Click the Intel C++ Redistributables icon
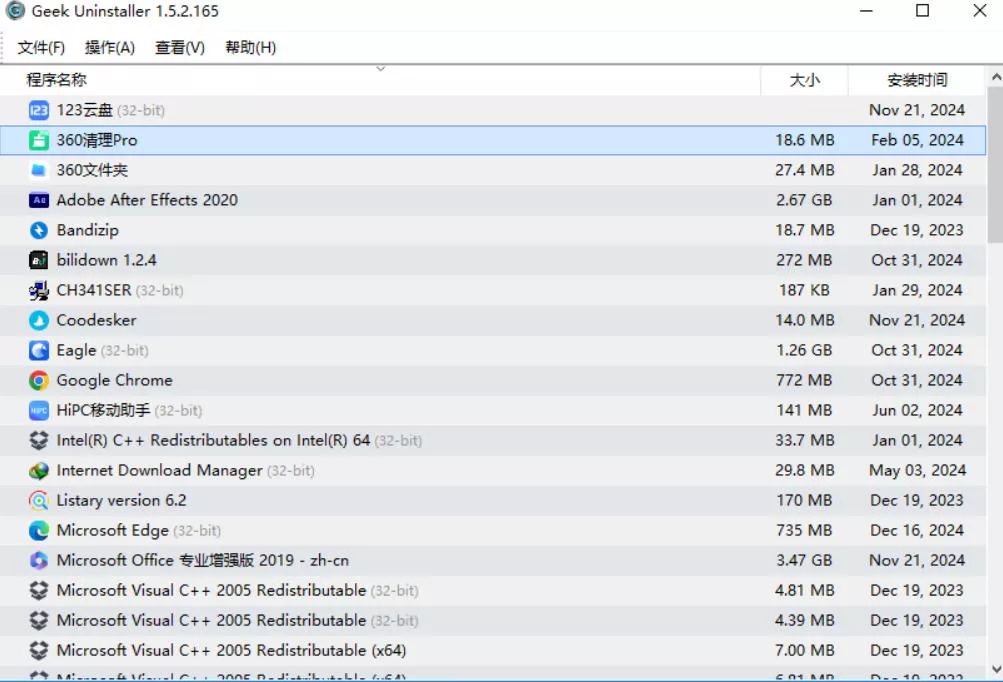 click(38, 441)
